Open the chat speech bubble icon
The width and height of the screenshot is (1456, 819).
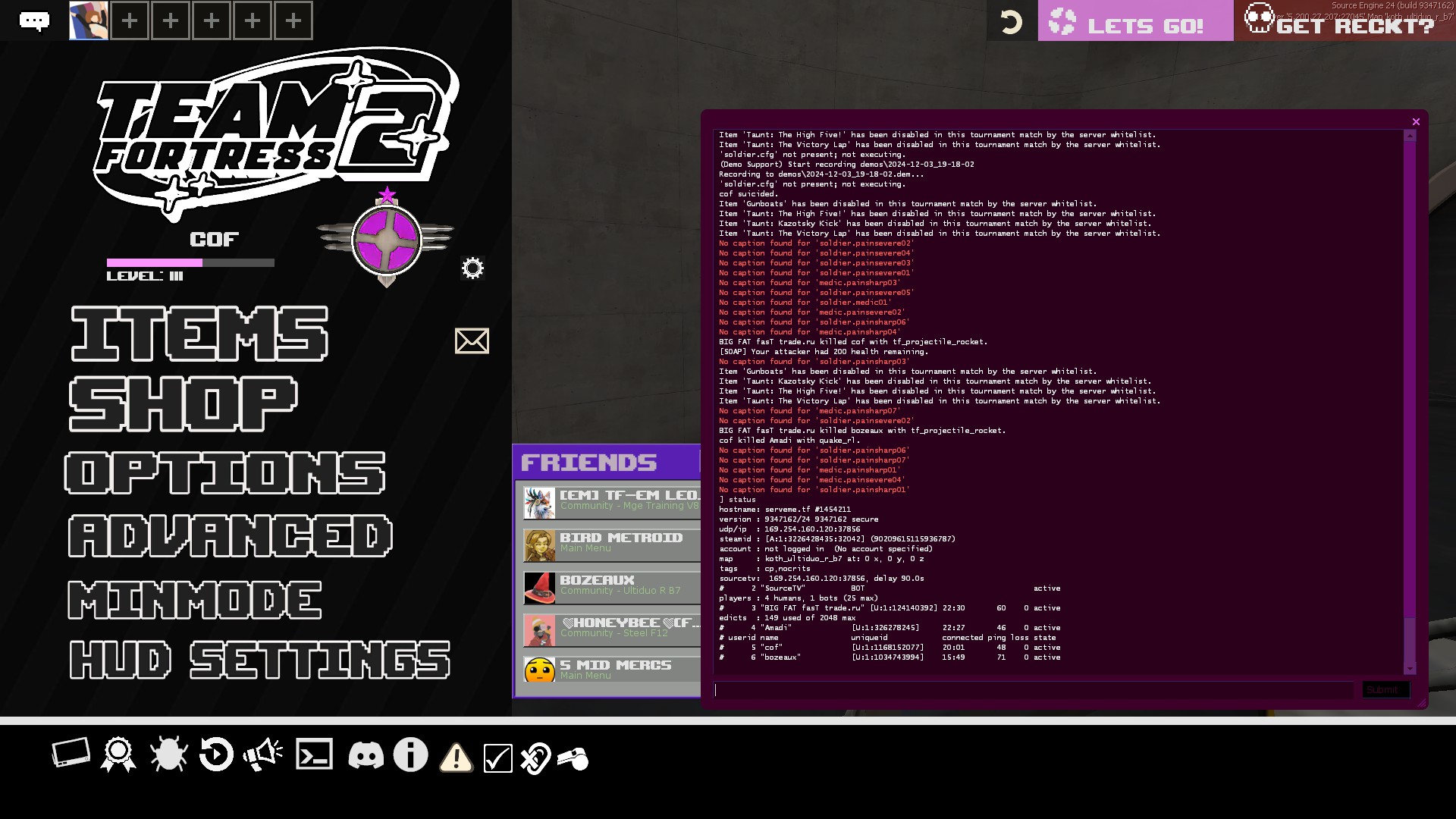click(34, 21)
